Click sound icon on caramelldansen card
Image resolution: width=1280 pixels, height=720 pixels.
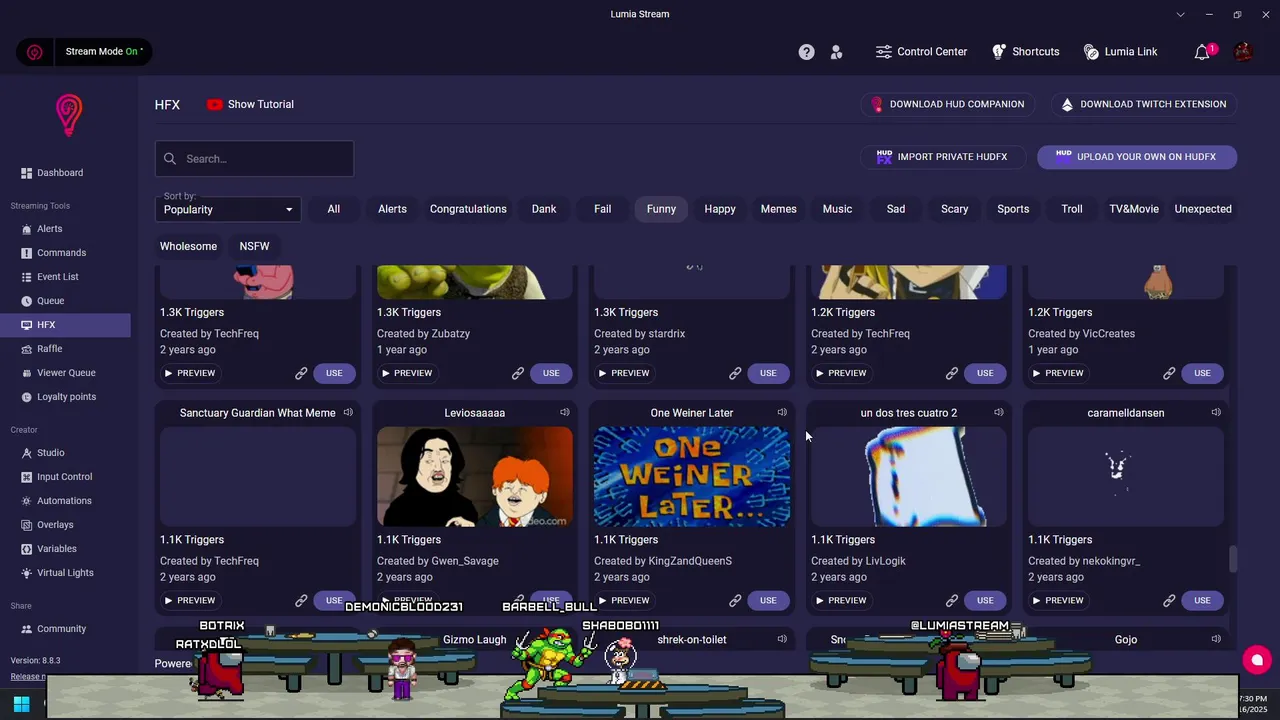click(x=1216, y=412)
